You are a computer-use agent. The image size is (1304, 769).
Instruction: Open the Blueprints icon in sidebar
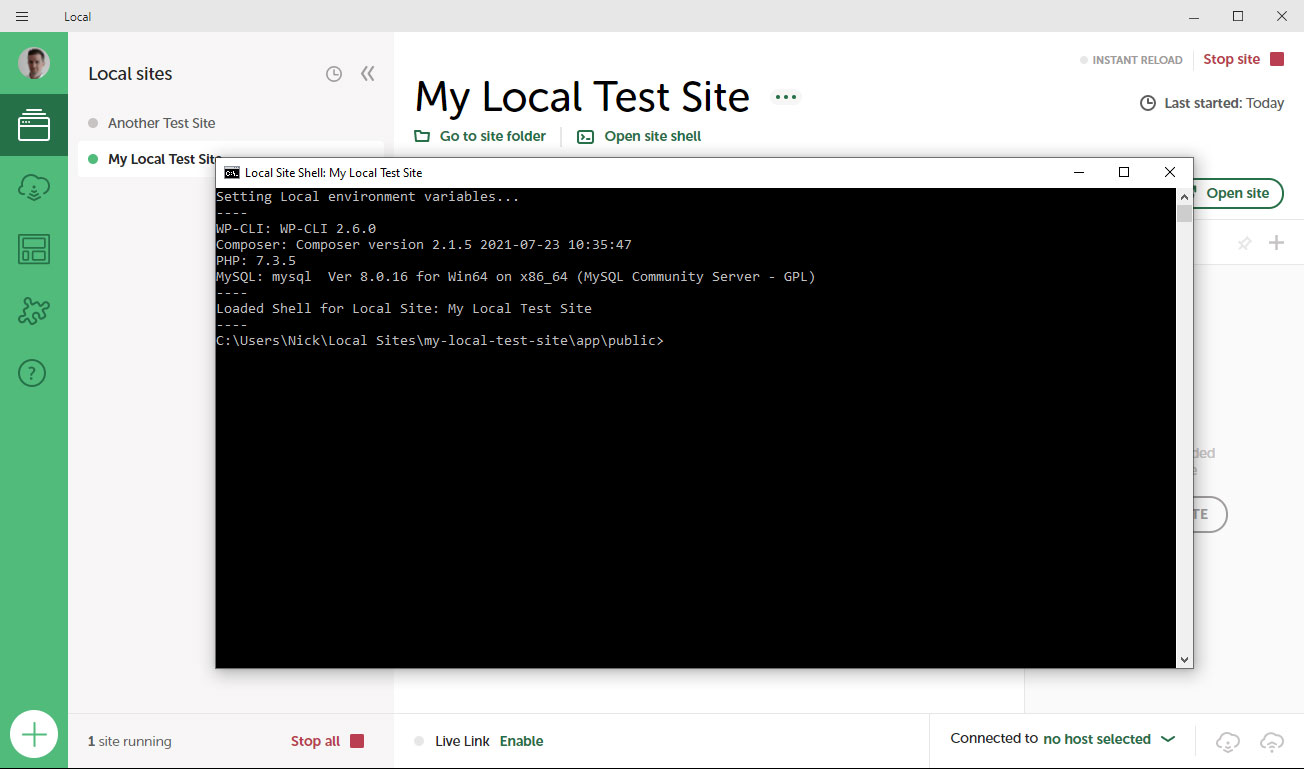pos(34,249)
